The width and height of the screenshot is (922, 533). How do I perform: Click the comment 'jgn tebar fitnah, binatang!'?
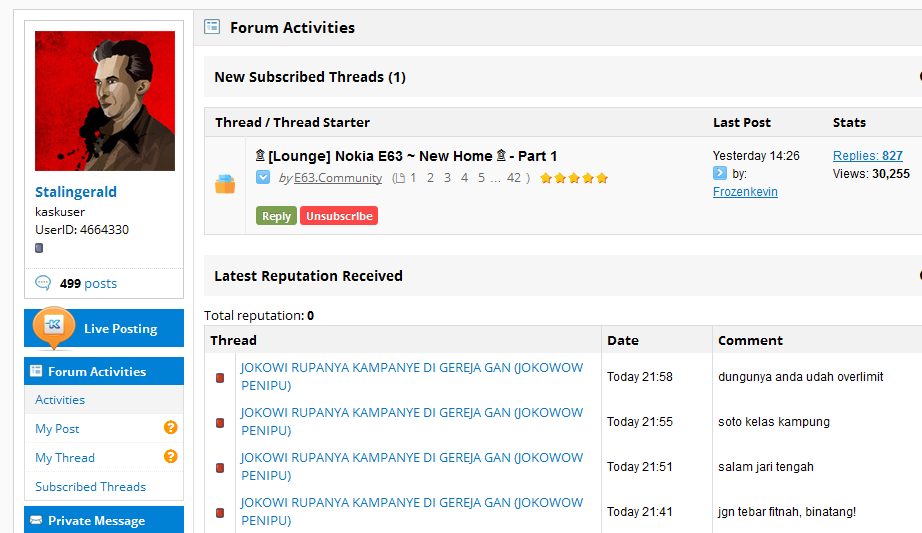787,512
